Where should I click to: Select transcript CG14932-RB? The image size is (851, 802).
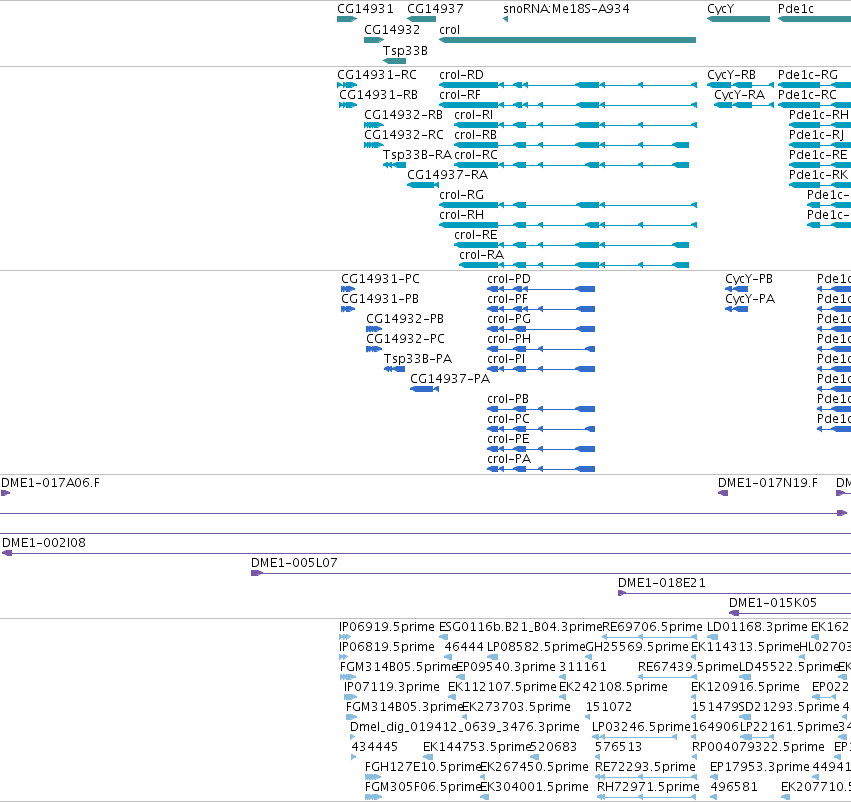click(374, 125)
